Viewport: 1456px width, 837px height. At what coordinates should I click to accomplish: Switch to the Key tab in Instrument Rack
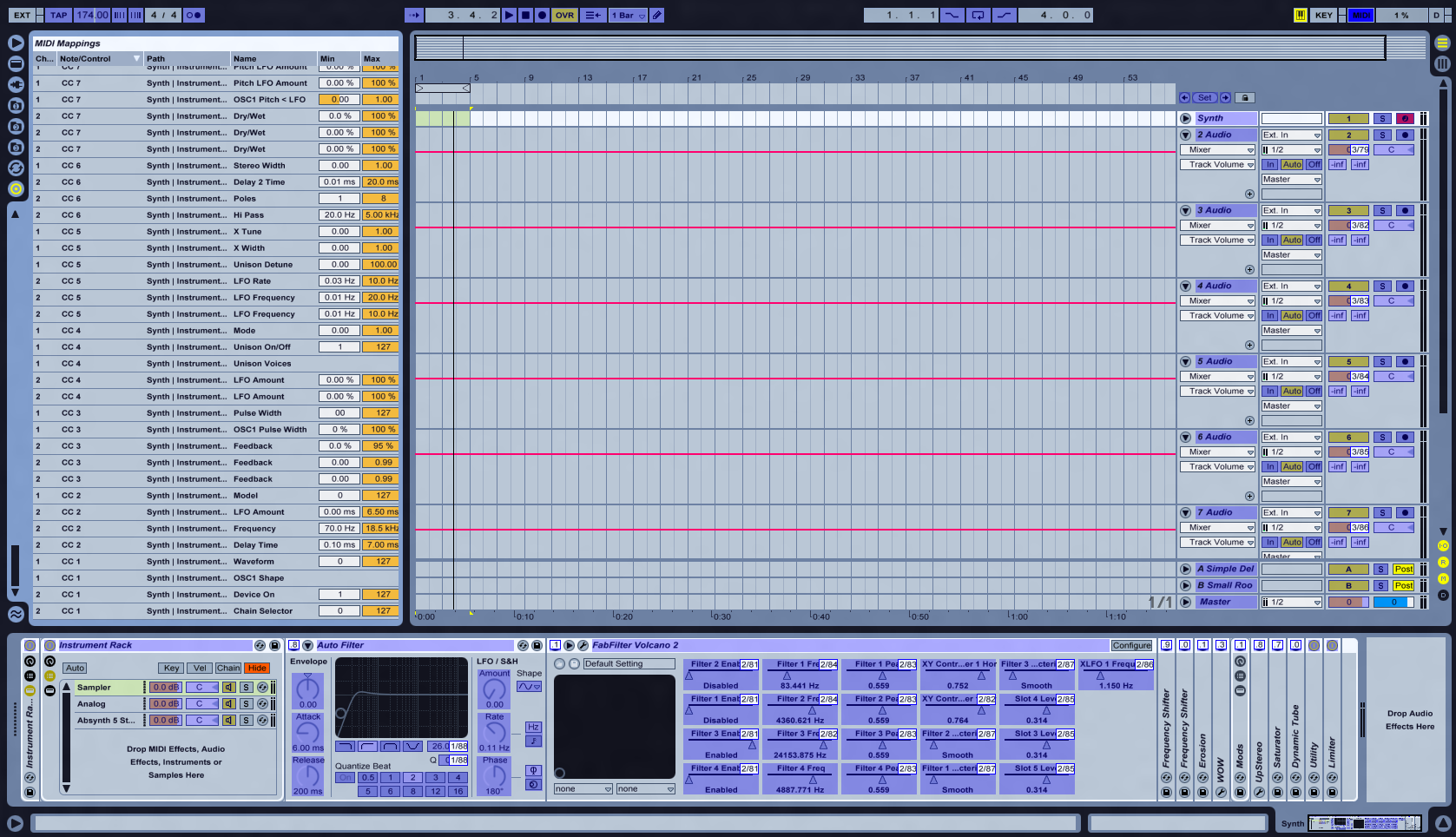pos(170,668)
